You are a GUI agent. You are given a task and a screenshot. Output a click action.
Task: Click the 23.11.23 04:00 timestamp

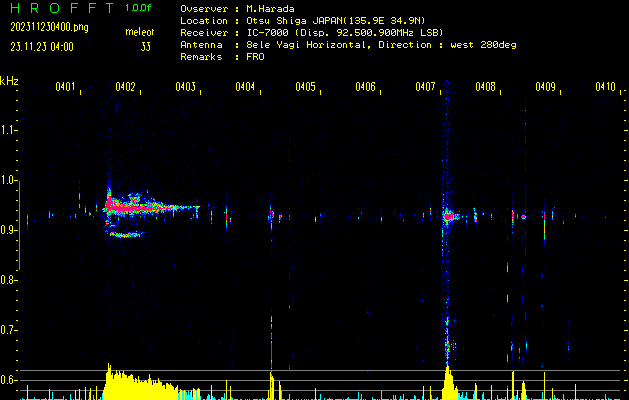(41, 46)
